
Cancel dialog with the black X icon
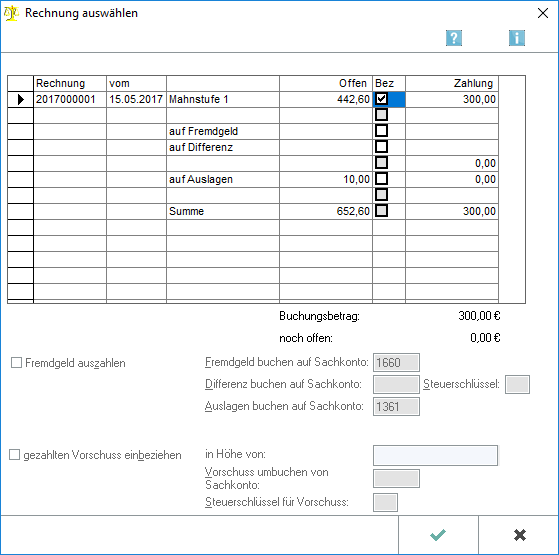(x=519, y=535)
